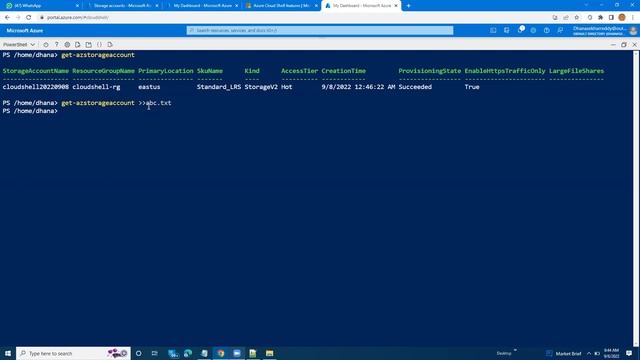Open the account profile menu
The image size is (640, 360).
click(x=604, y=31)
